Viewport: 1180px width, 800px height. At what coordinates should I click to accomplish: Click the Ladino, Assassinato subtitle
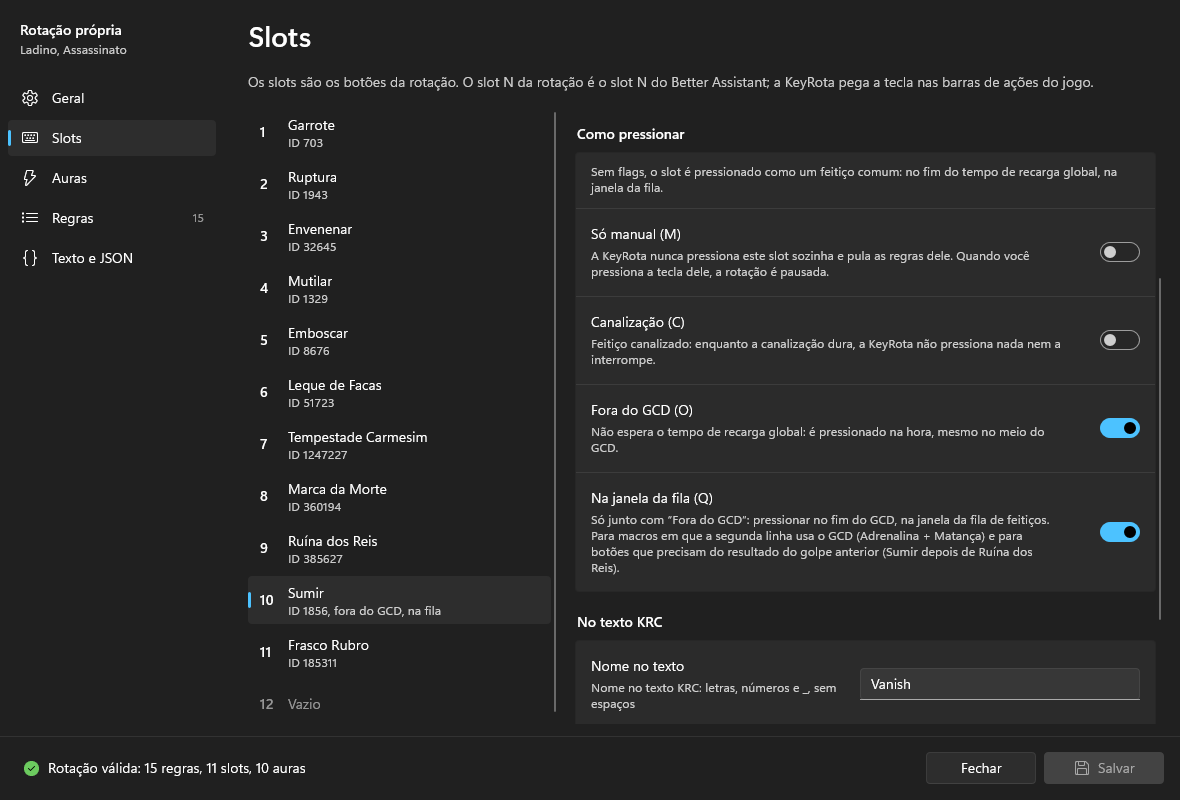(73, 50)
